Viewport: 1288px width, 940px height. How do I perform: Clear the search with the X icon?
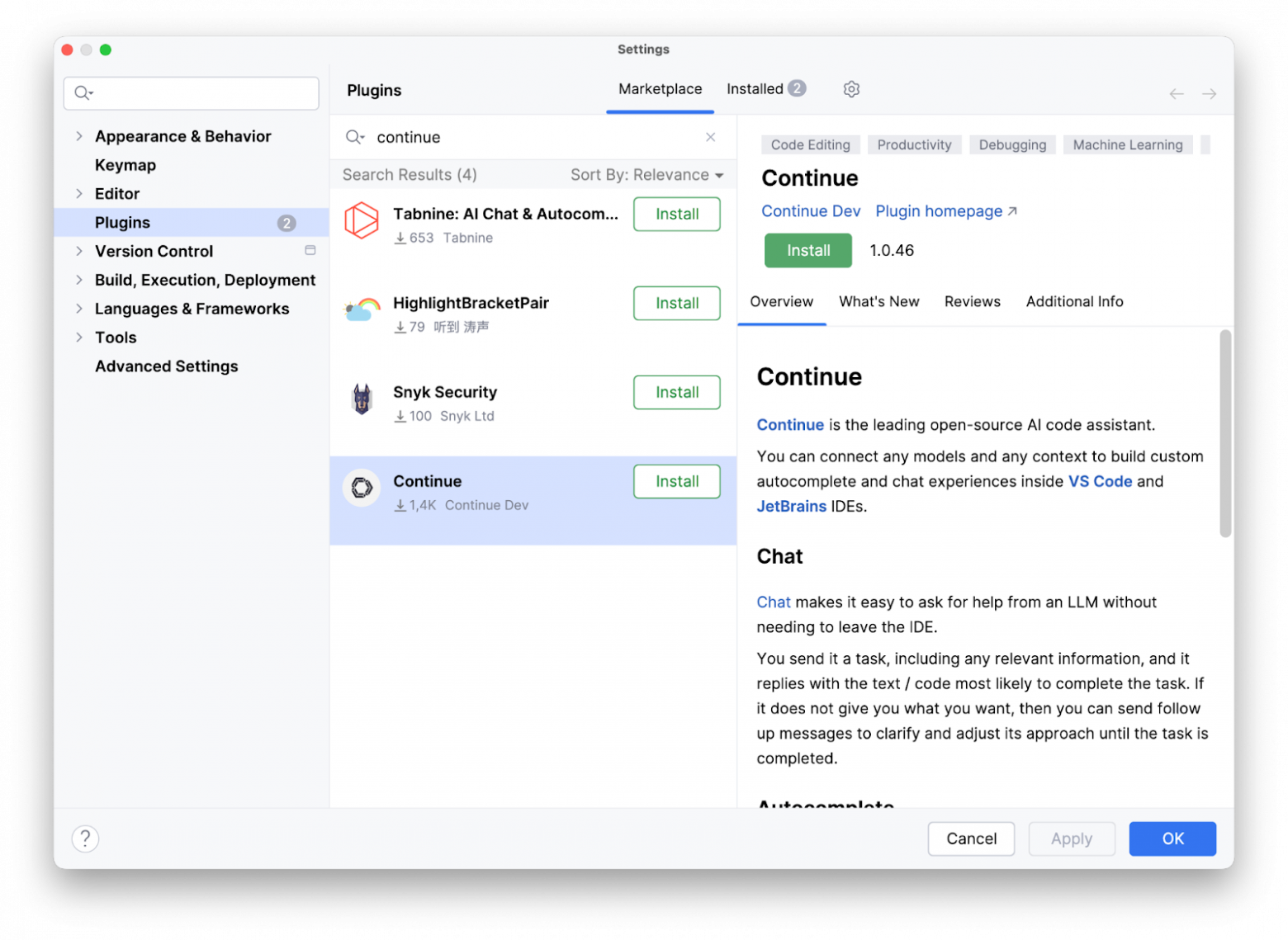coord(710,137)
